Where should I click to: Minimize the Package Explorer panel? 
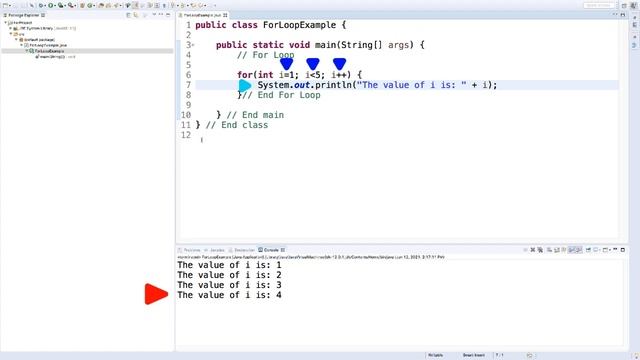[161, 15]
